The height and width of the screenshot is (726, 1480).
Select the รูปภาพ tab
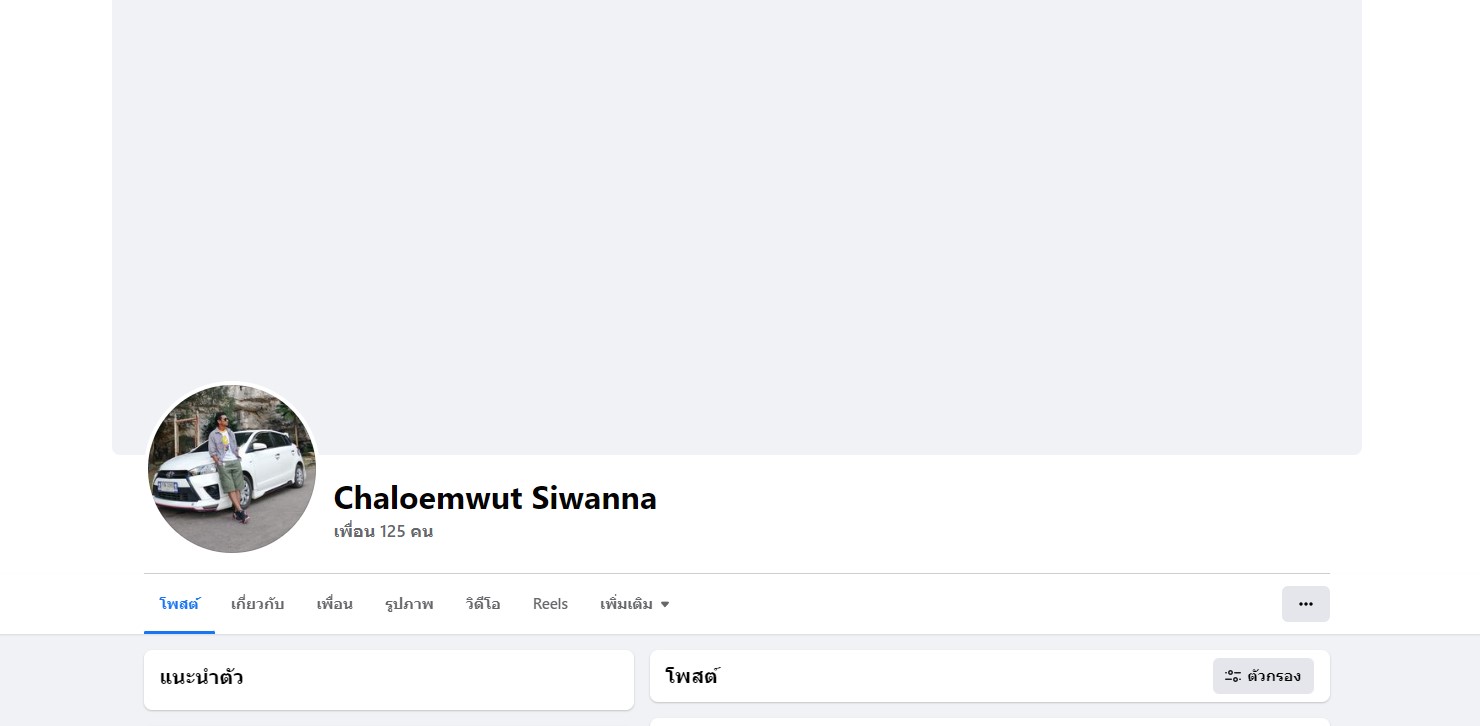(408, 604)
